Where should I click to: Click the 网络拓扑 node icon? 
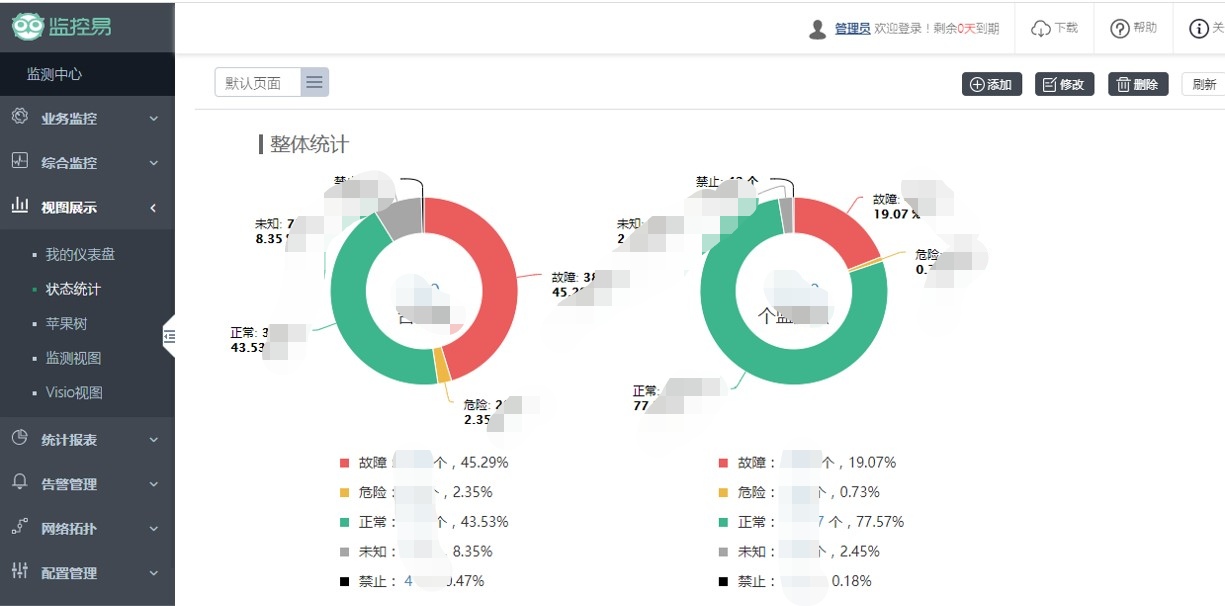pos(19,527)
